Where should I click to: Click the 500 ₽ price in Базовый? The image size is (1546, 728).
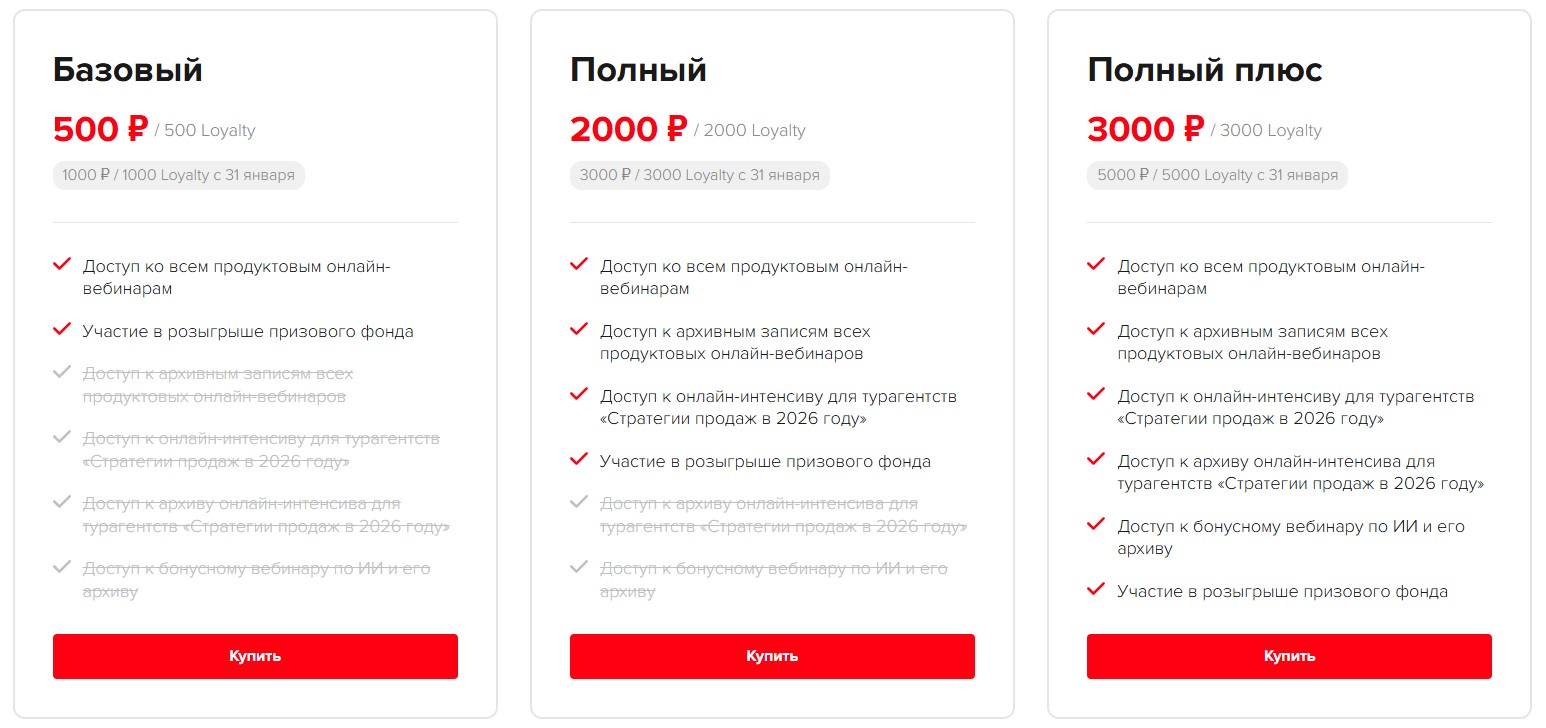pyautogui.click(x=100, y=129)
